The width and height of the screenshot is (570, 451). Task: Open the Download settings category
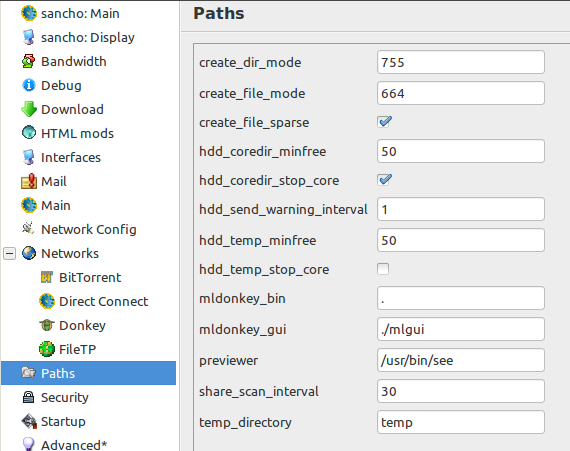tap(72, 109)
